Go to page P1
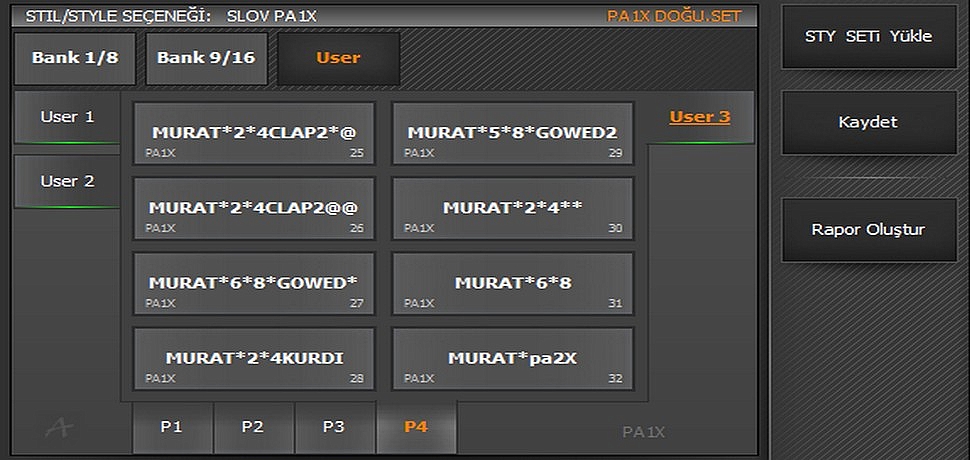Viewport: 970px width, 460px height. [172, 427]
